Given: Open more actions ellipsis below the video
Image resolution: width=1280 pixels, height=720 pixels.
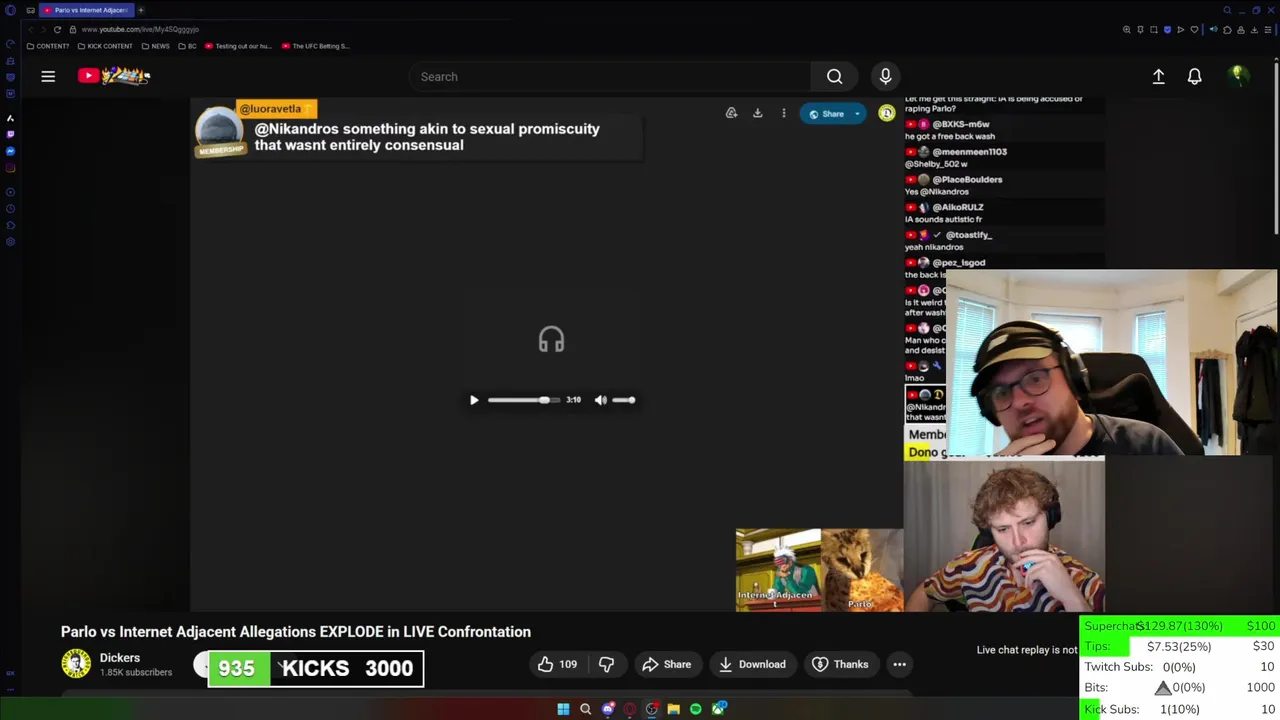Looking at the screenshot, I should (x=899, y=664).
